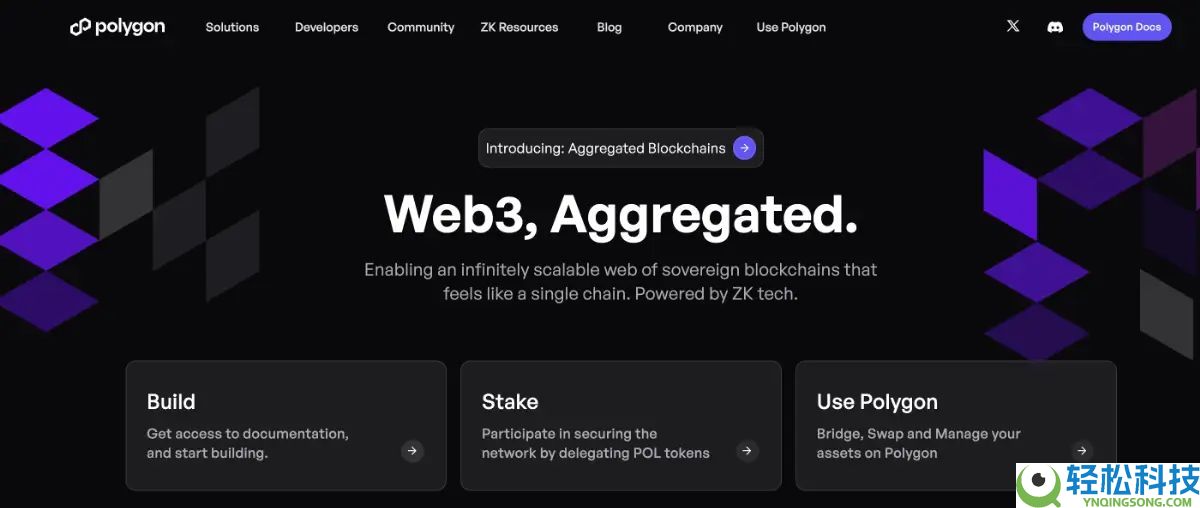Expand the Solutions menu
The height and width of the screenshot is (508, 1200).
(x=232, y=27)
